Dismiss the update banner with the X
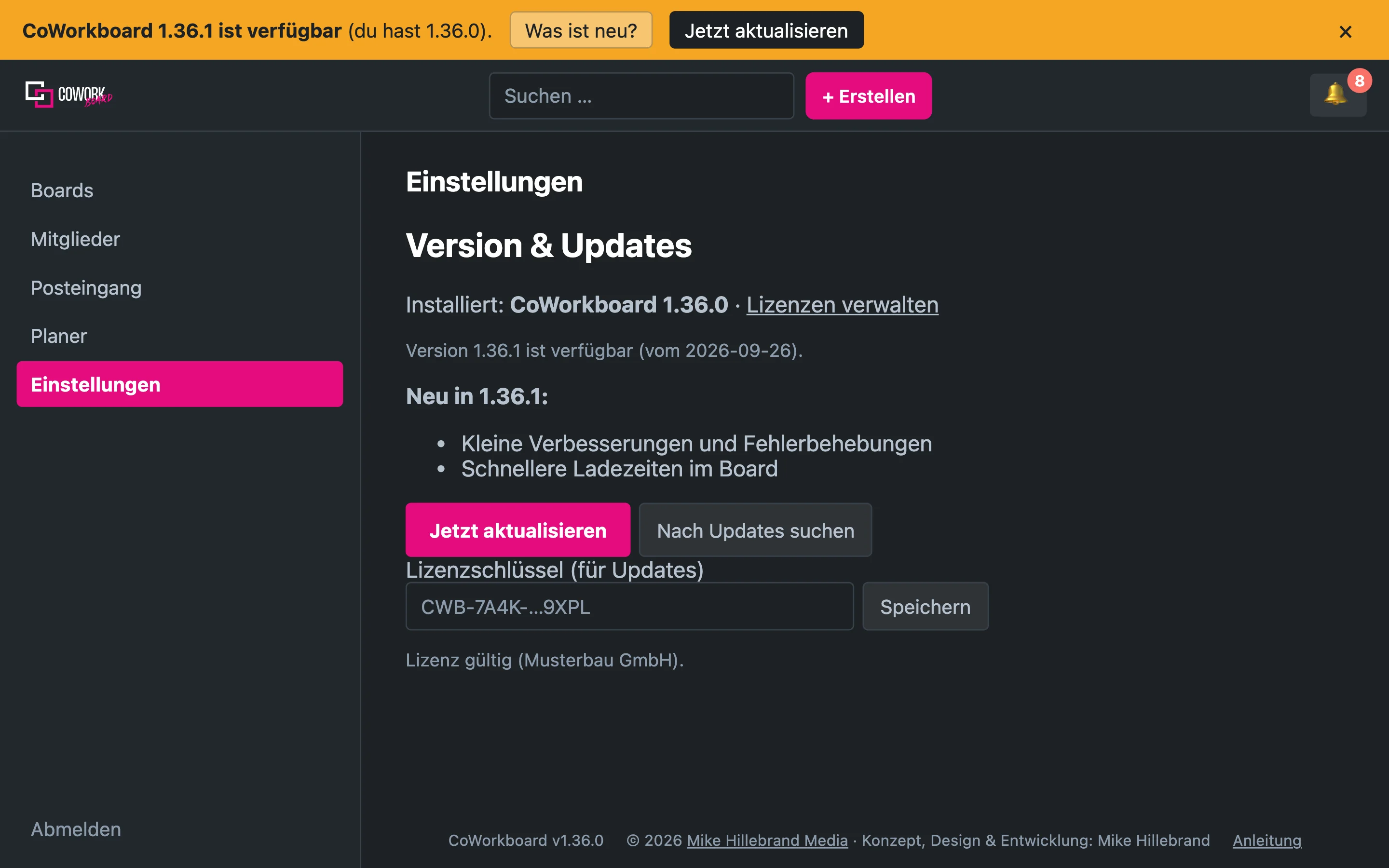The width and height of the screenshot is (1389, 868). click(x=1345, y=31)
